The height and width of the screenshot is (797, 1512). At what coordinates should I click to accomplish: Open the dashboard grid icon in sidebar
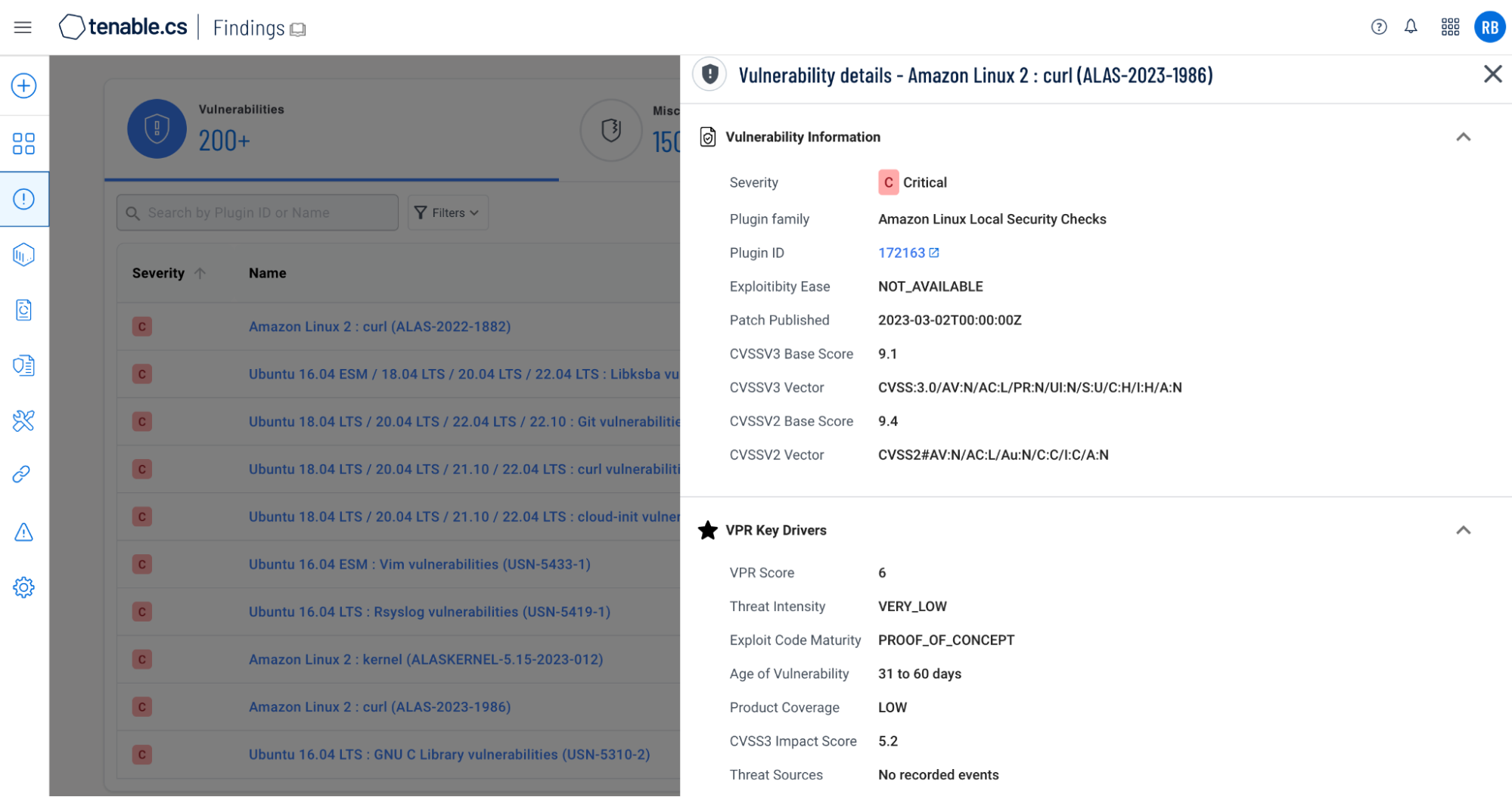pyautogui.click(x=23, y=143)
